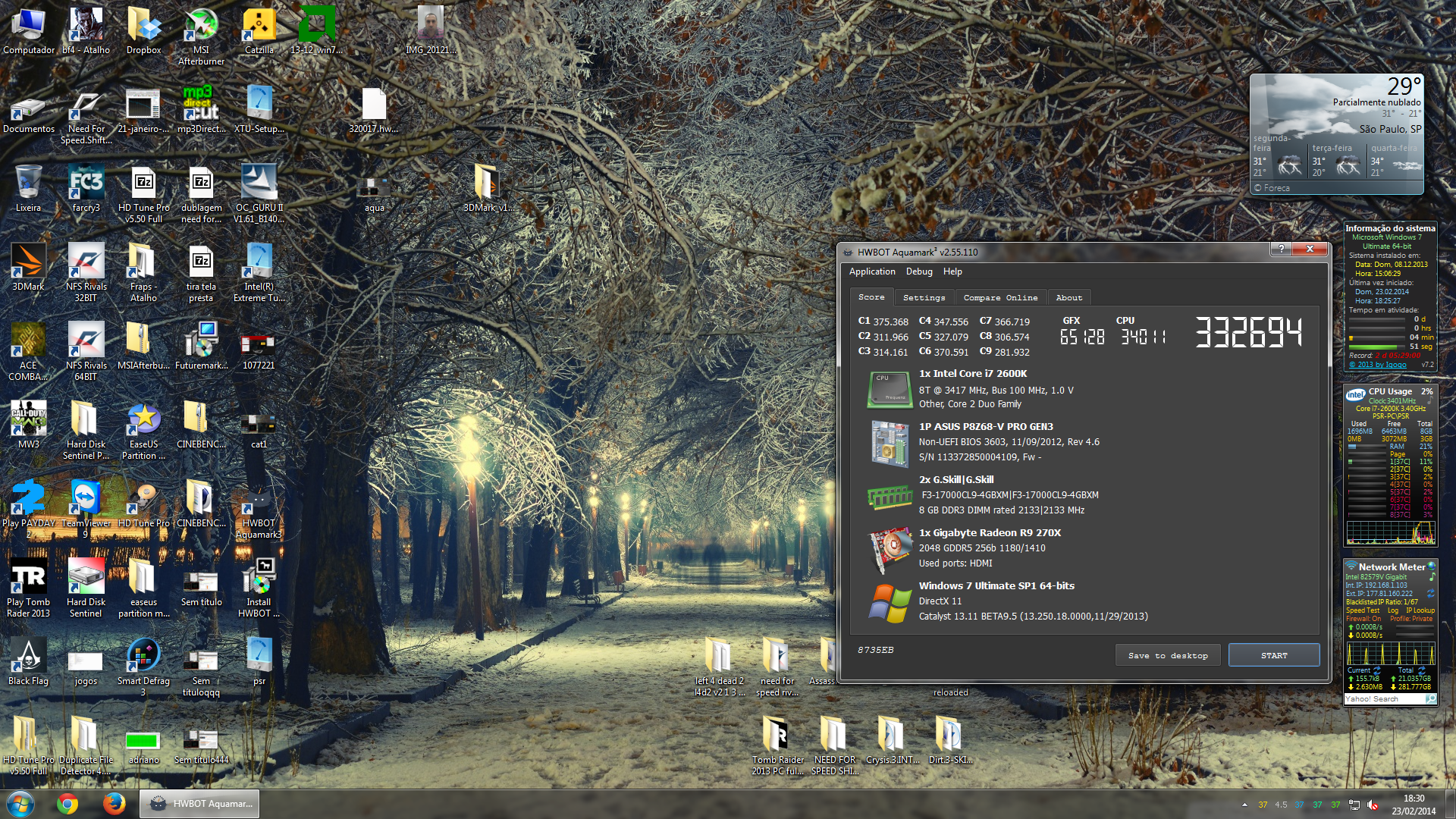Click the START benchmark button
The width and height of the screenshot is (1456, 819).
coord(1274,655)
